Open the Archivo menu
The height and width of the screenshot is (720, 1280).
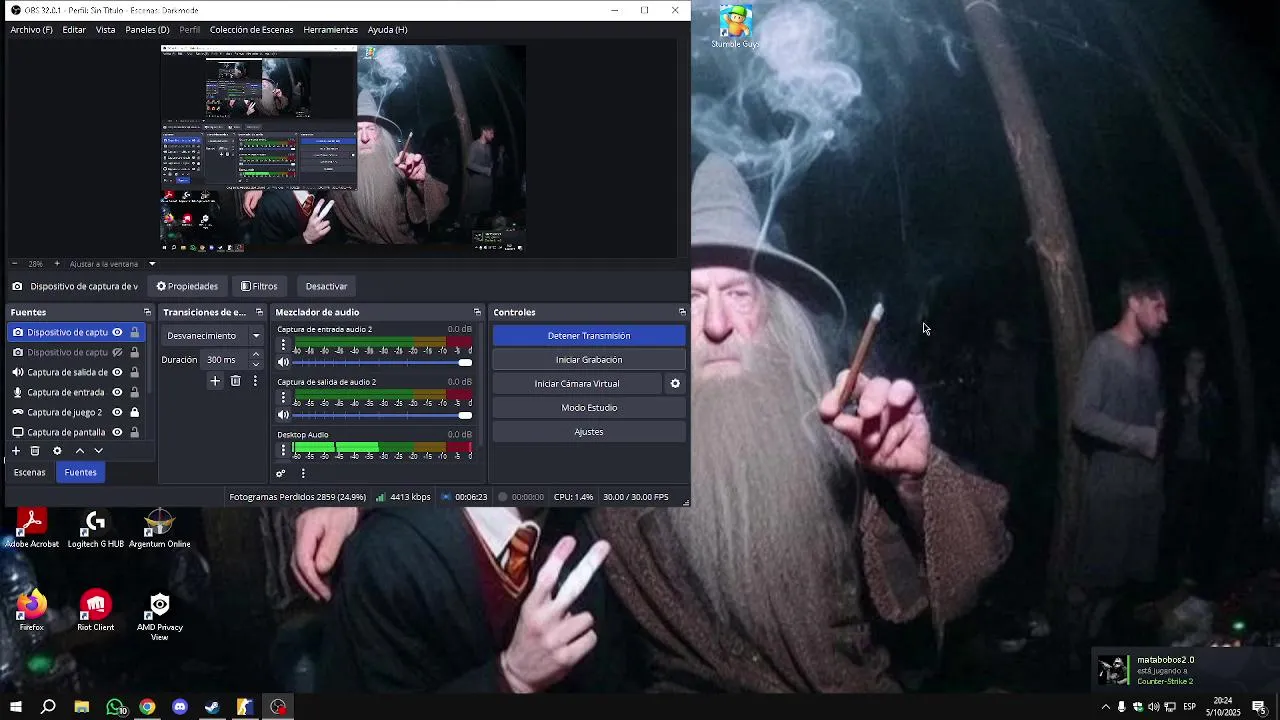point(31,30)
